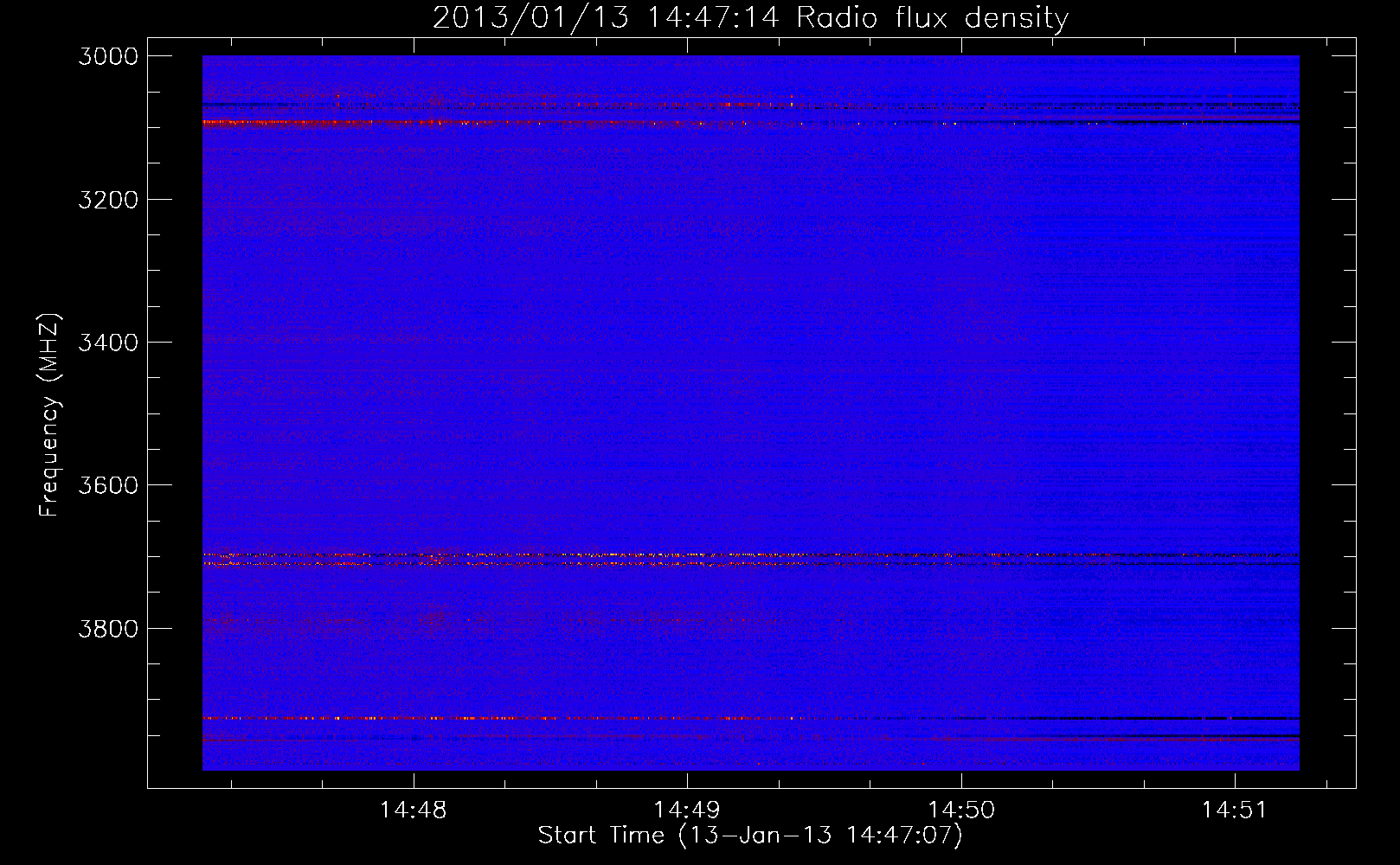Viewport: 1400px width, 865px height.
Task: Select the 'Frequency (MHZ)' axis label
Action: click(x=49, y=415)
